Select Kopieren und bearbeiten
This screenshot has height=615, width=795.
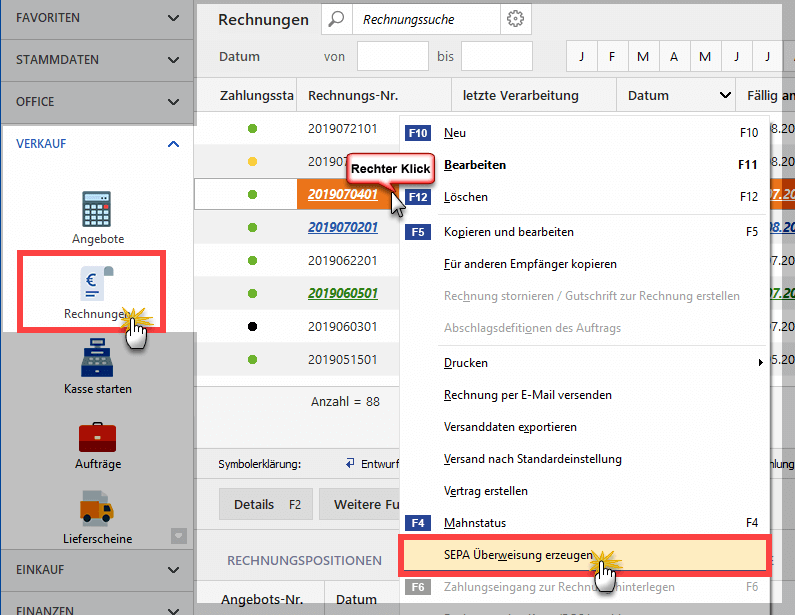click(x=583, y=232)
